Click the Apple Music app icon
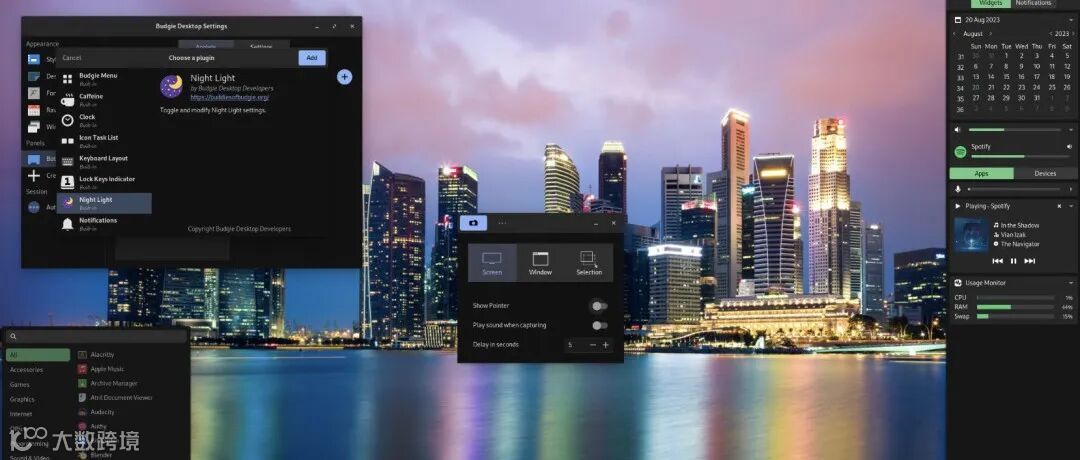Viewport: 1080px width, 460px height. click(x=83, y=369)
